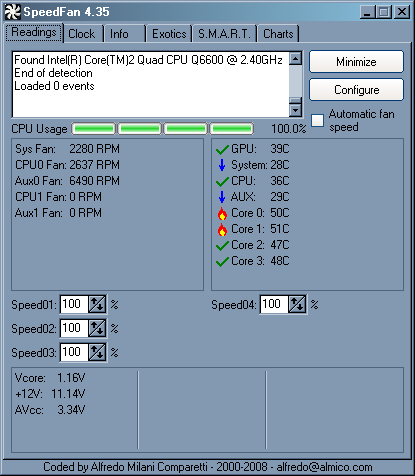Click the green checkmark beside GPU temperature
This screenshot has width=415, height=476.
[x=222, y=150]
